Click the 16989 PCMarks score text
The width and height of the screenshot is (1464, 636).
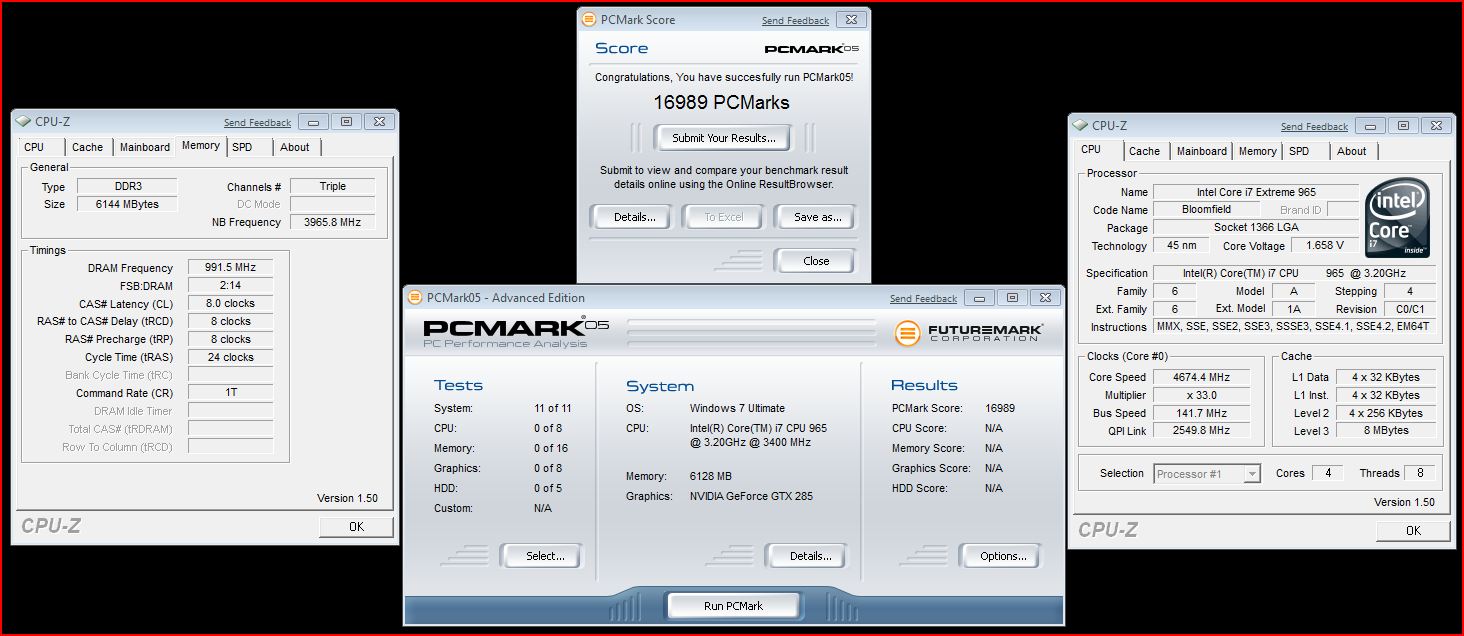[721, 102]
